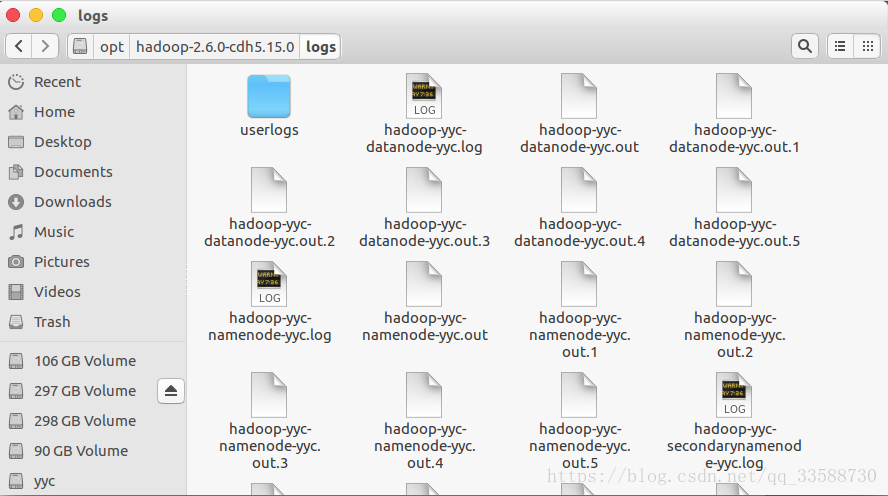Select hadoop-yyc-datanode-yyc.log file icon
The height and width of the screenshot is (496, 888).
coord(424,96)
